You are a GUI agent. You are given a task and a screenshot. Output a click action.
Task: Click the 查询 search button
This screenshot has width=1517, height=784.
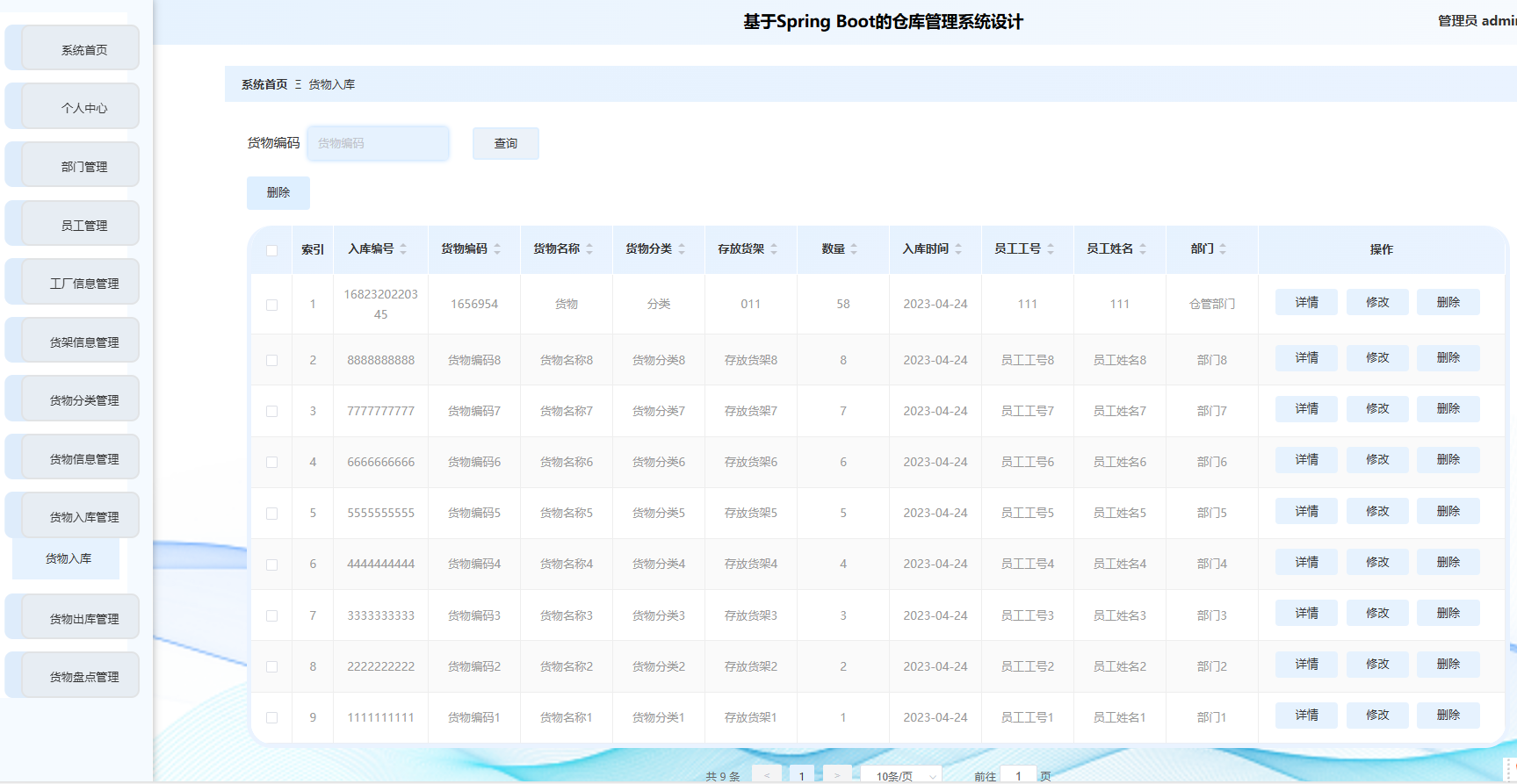[506, 143]
